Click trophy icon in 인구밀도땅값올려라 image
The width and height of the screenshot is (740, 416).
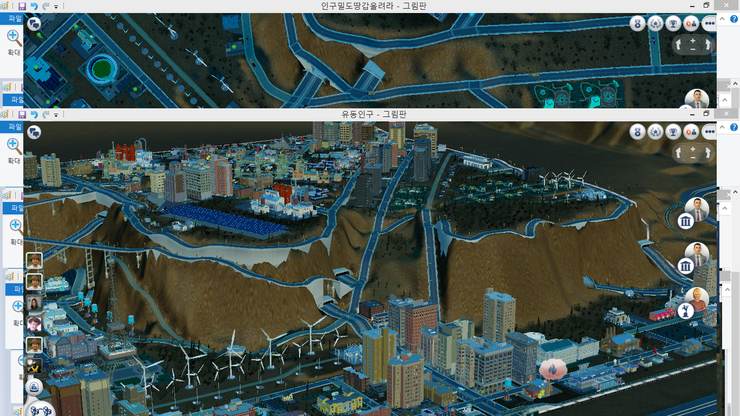pos(673,24)
